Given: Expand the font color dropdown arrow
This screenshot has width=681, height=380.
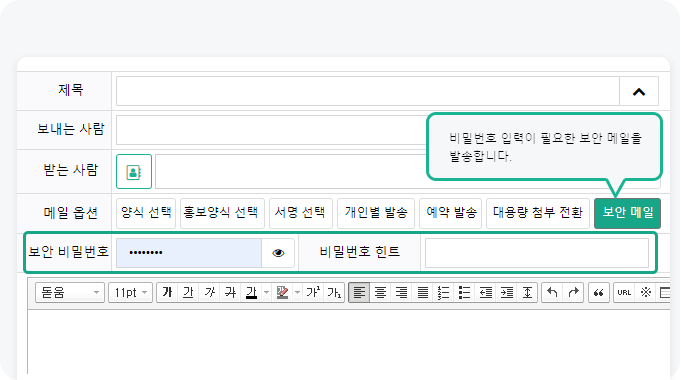Looking at the screenshot, I should click(x=267, y=292).
